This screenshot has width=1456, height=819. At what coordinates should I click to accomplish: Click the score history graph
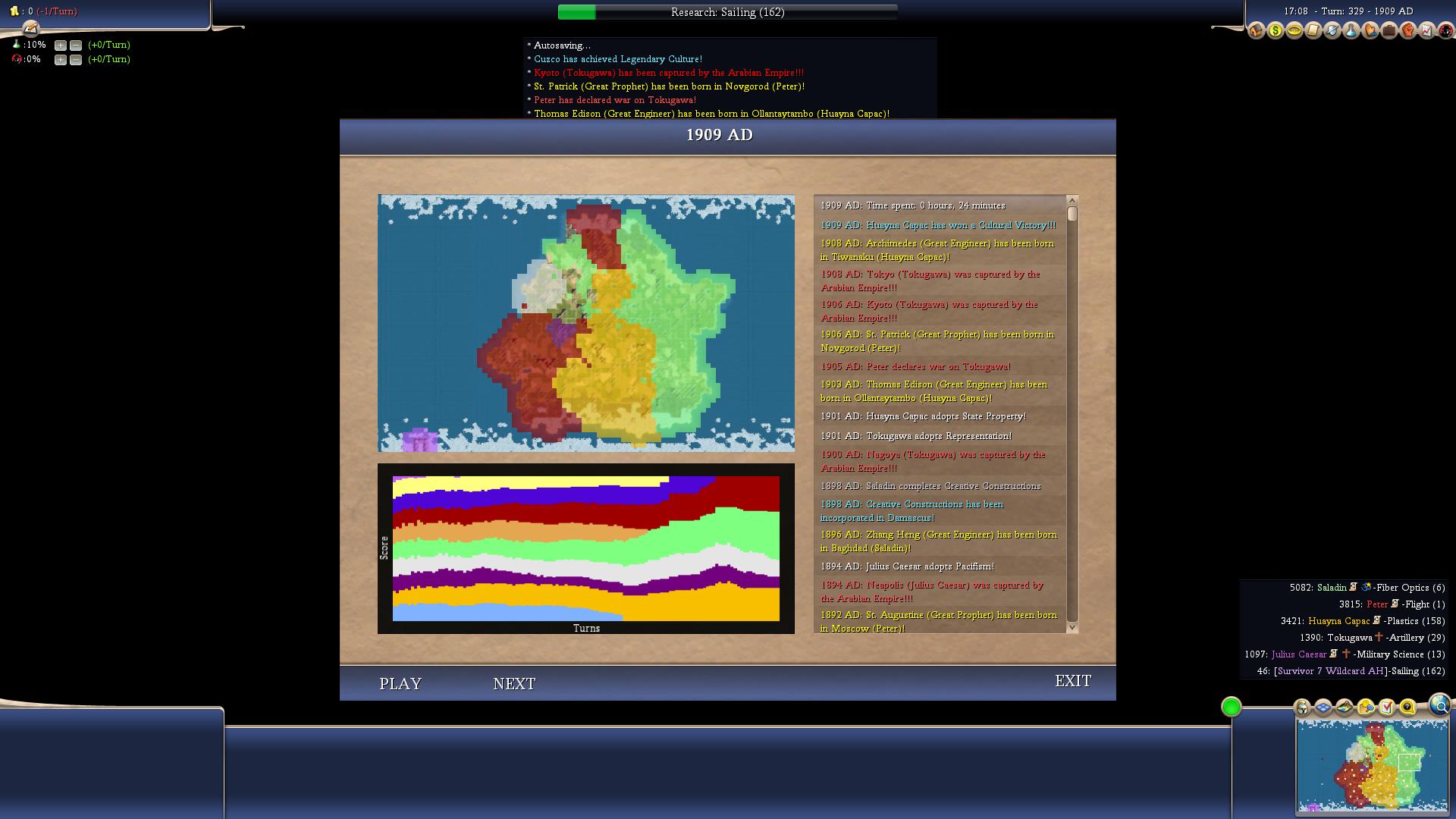click(586, 548)
